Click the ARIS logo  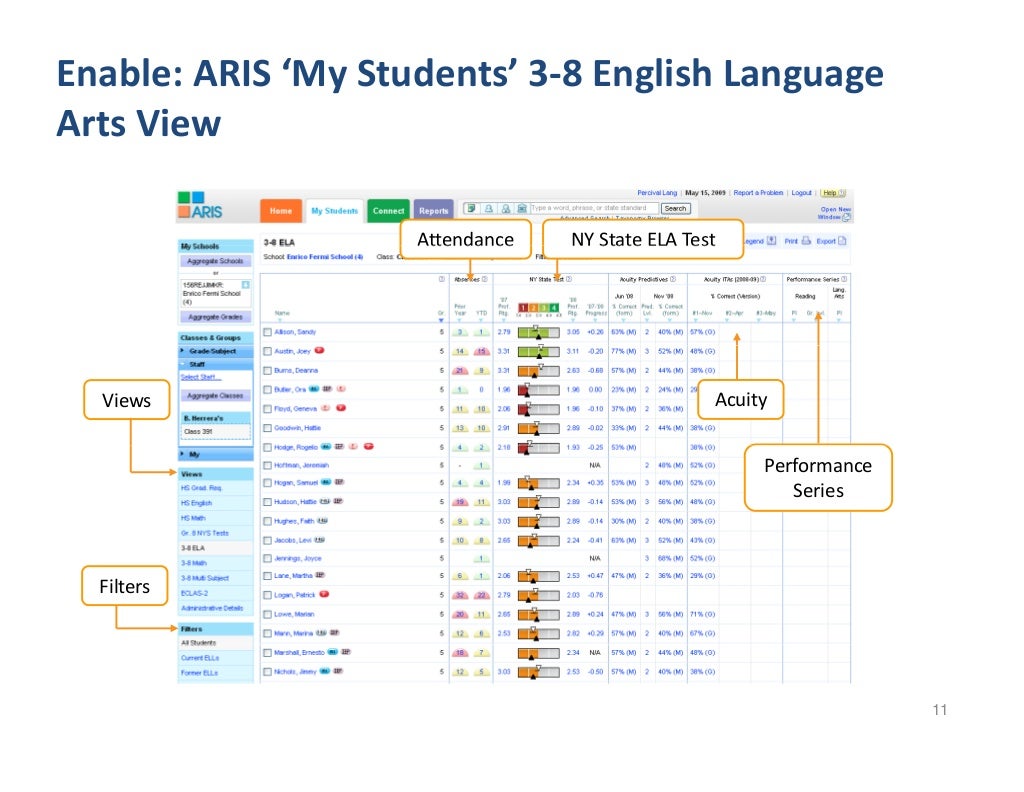[200, 206]
